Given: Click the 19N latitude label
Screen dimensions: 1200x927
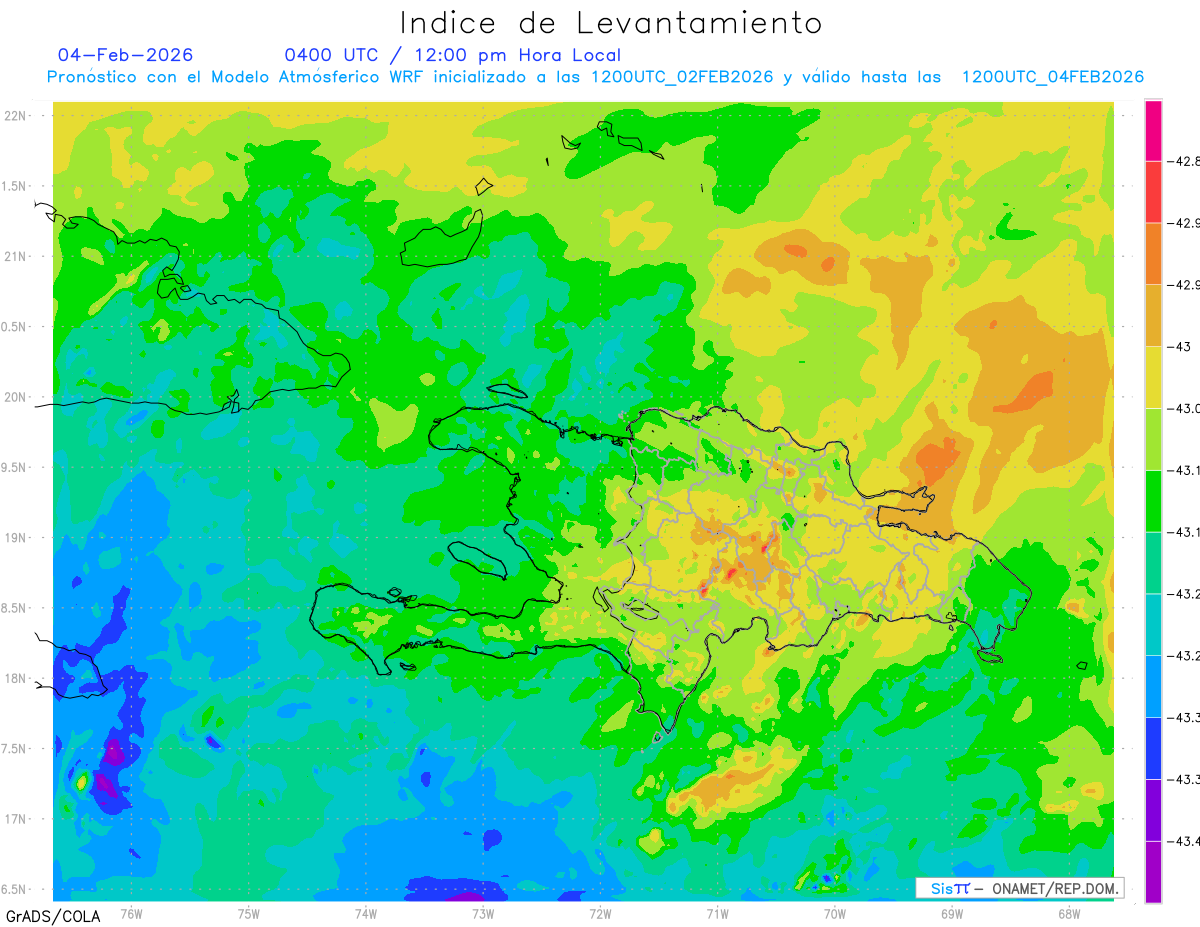Looking at the screenshot, I should click(15, 538).
